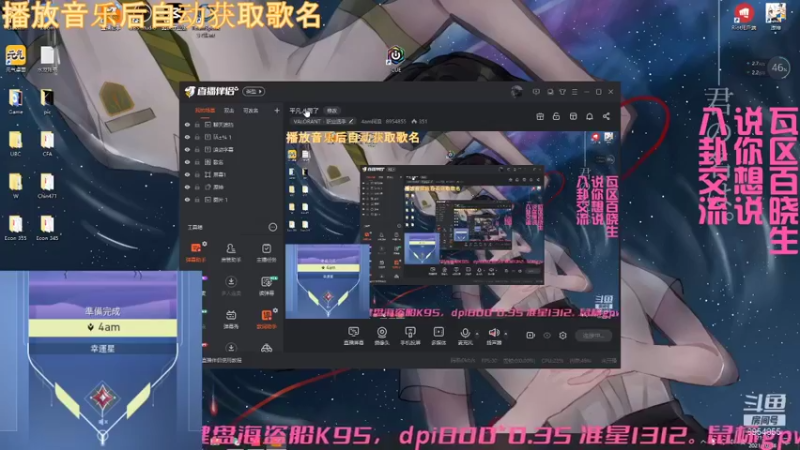The height and width of the screenshot is (450, 800).
Task: Click the live preview canvas
Action: coord(452,225)
